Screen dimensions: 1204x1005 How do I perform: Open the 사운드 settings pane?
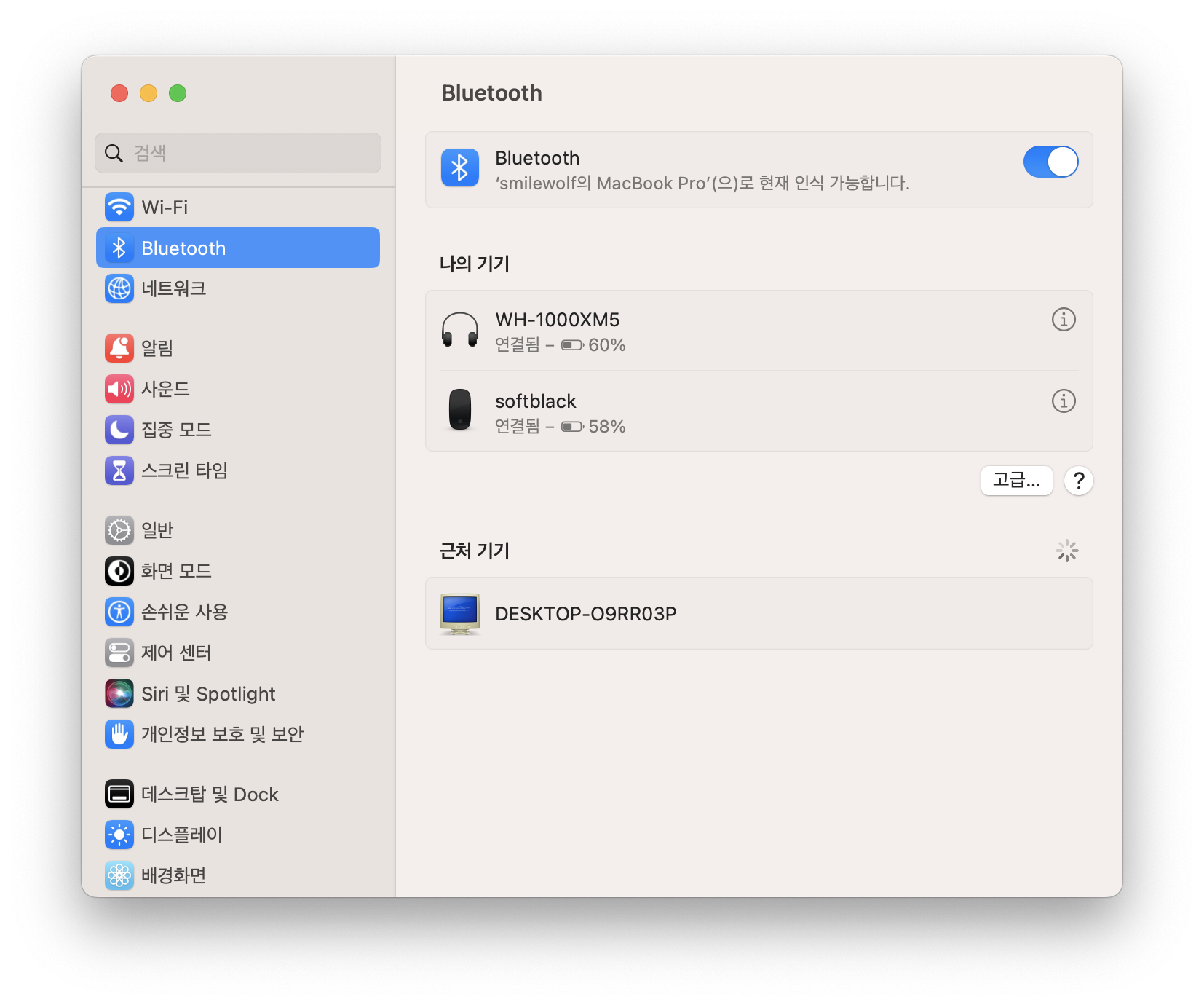pyautogui.click(x=238, y=389)
